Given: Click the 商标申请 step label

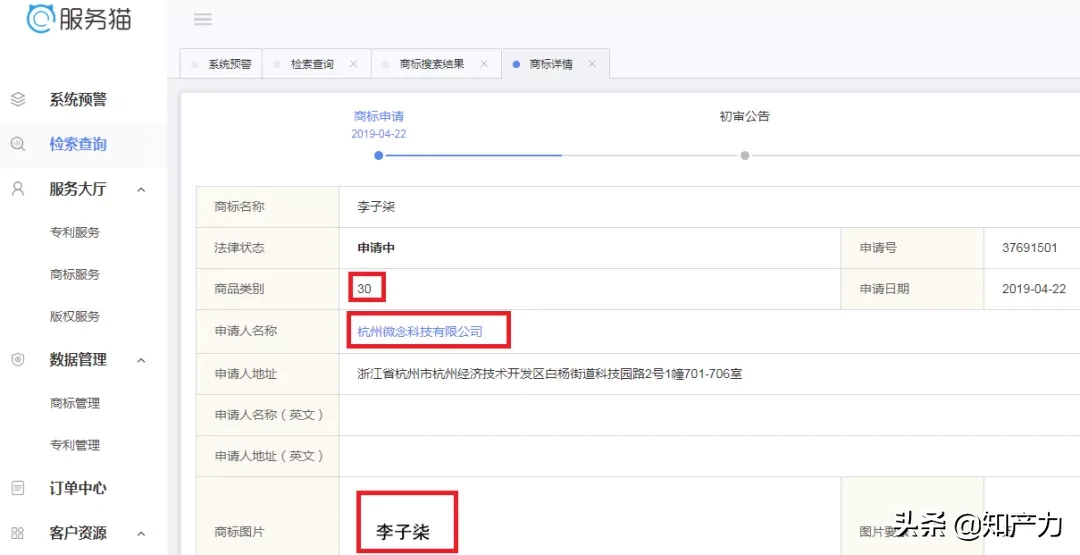Looking at the screenshot, I should point(379,116).
